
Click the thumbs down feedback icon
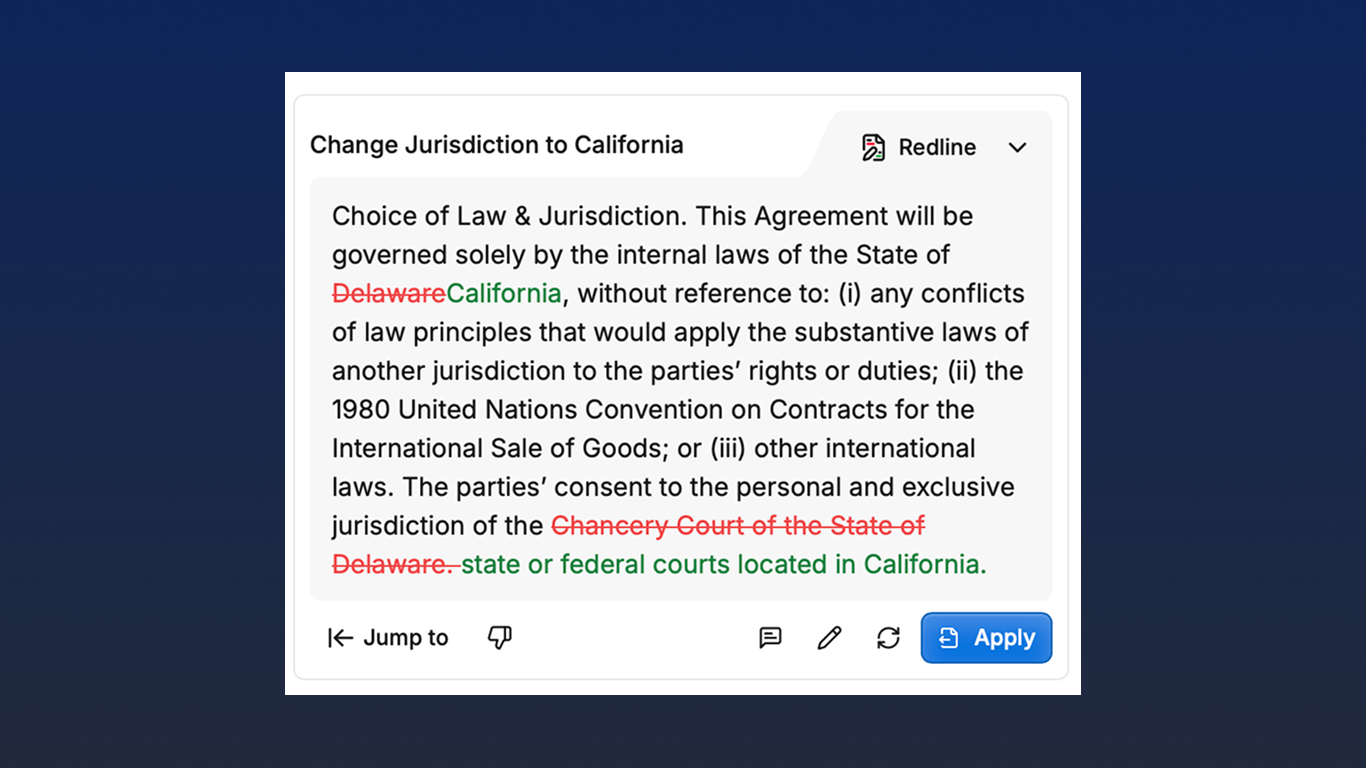[500, 638]
